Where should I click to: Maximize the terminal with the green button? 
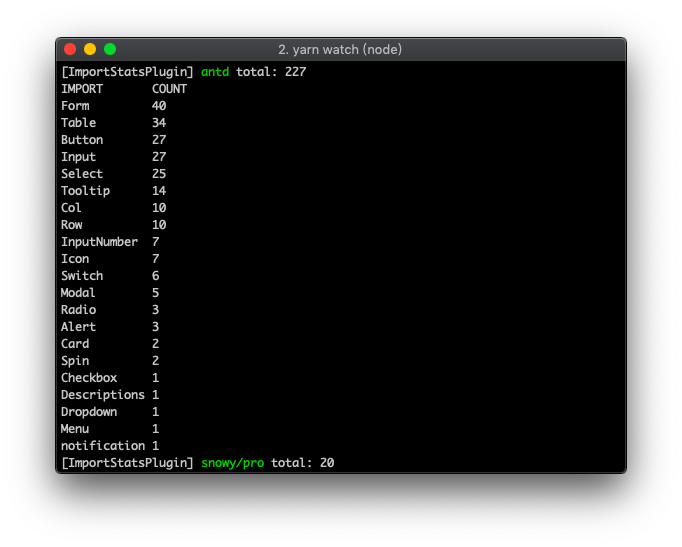[110, 49]
